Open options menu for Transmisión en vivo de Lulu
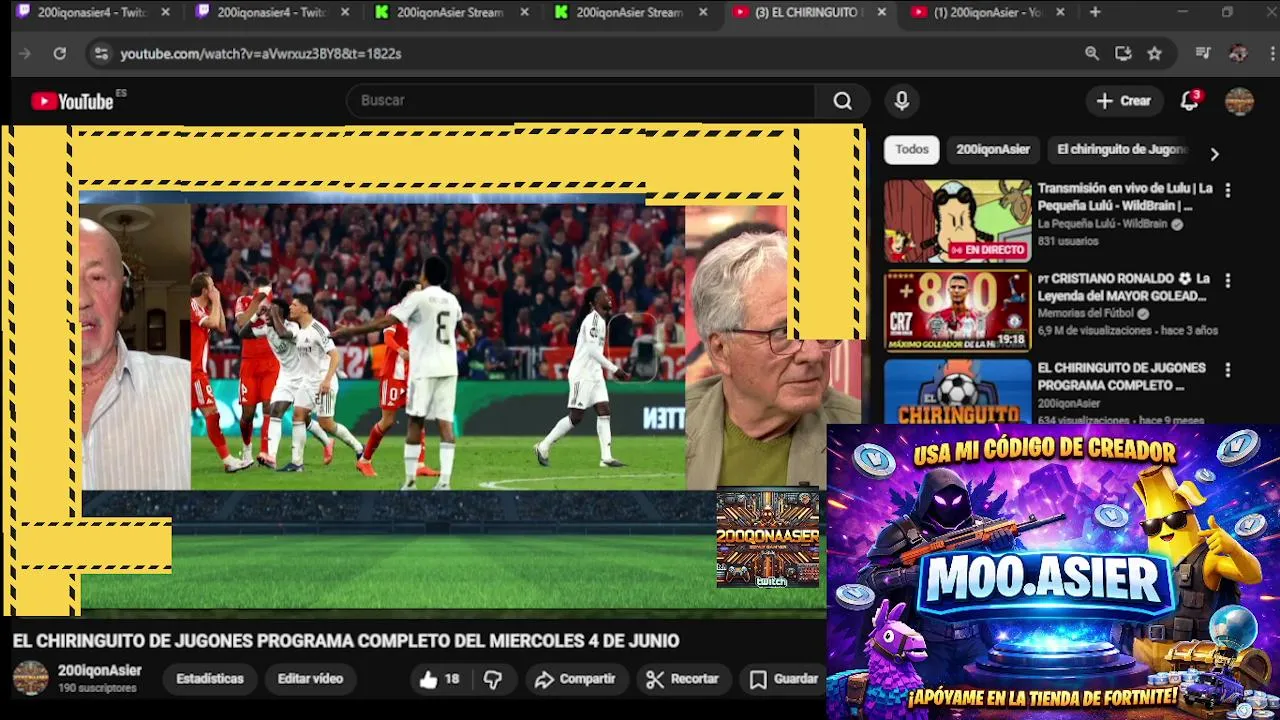Image resolution: width=1280 pixels, height=720 pixels. [x=1227, y=190]
